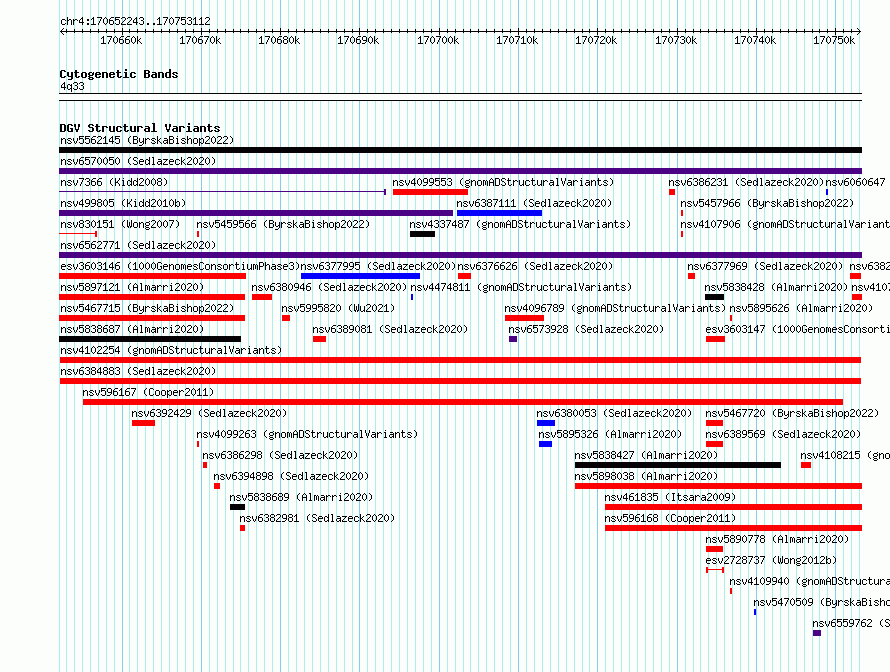This screenshot has width=890, height=672.
Task: Click nsv4099263 gnomAD variant label
Action: click(307, 434)
